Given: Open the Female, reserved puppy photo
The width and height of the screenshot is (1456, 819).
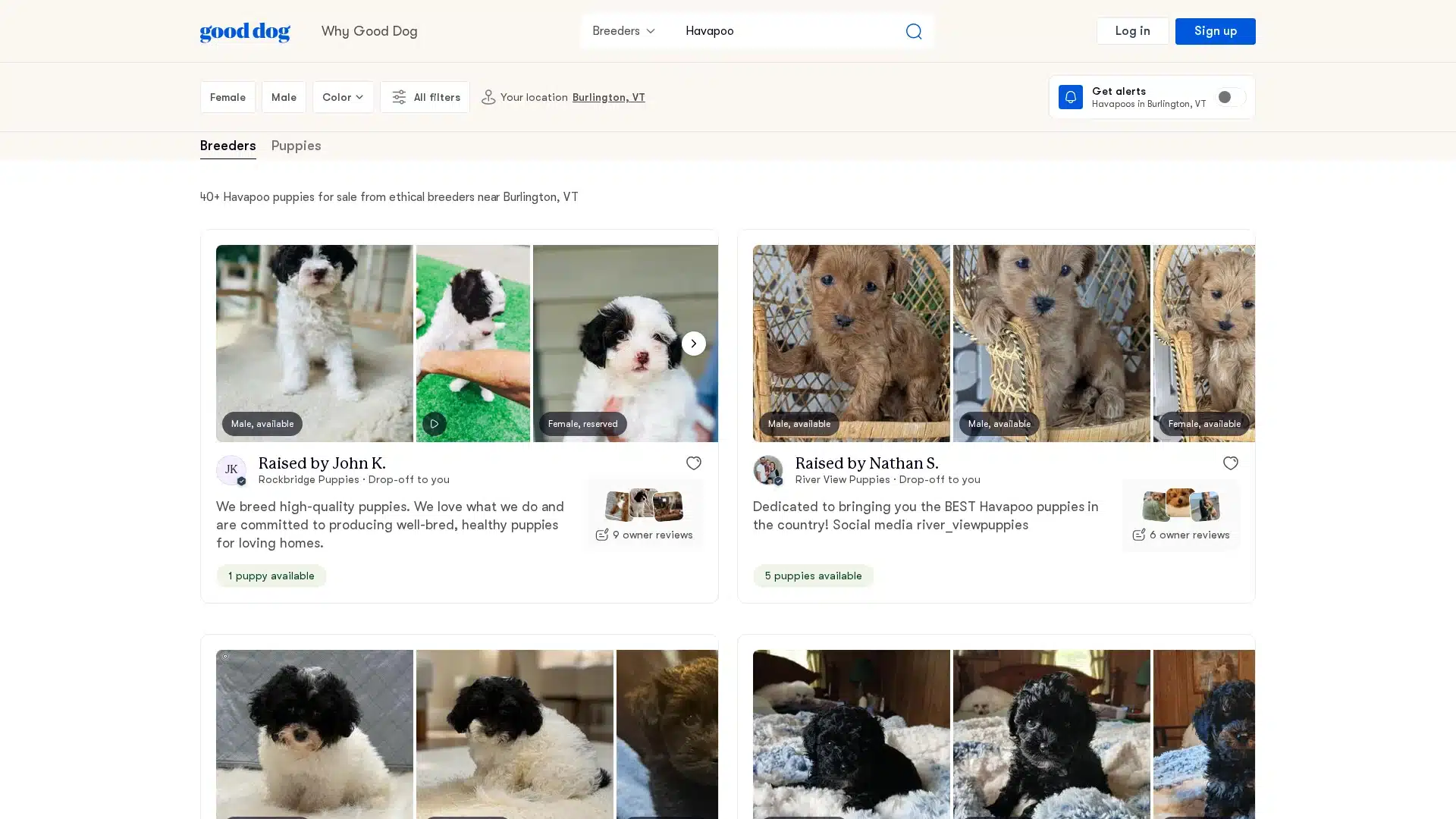Looking at the screenshot, I should (625, 344).
